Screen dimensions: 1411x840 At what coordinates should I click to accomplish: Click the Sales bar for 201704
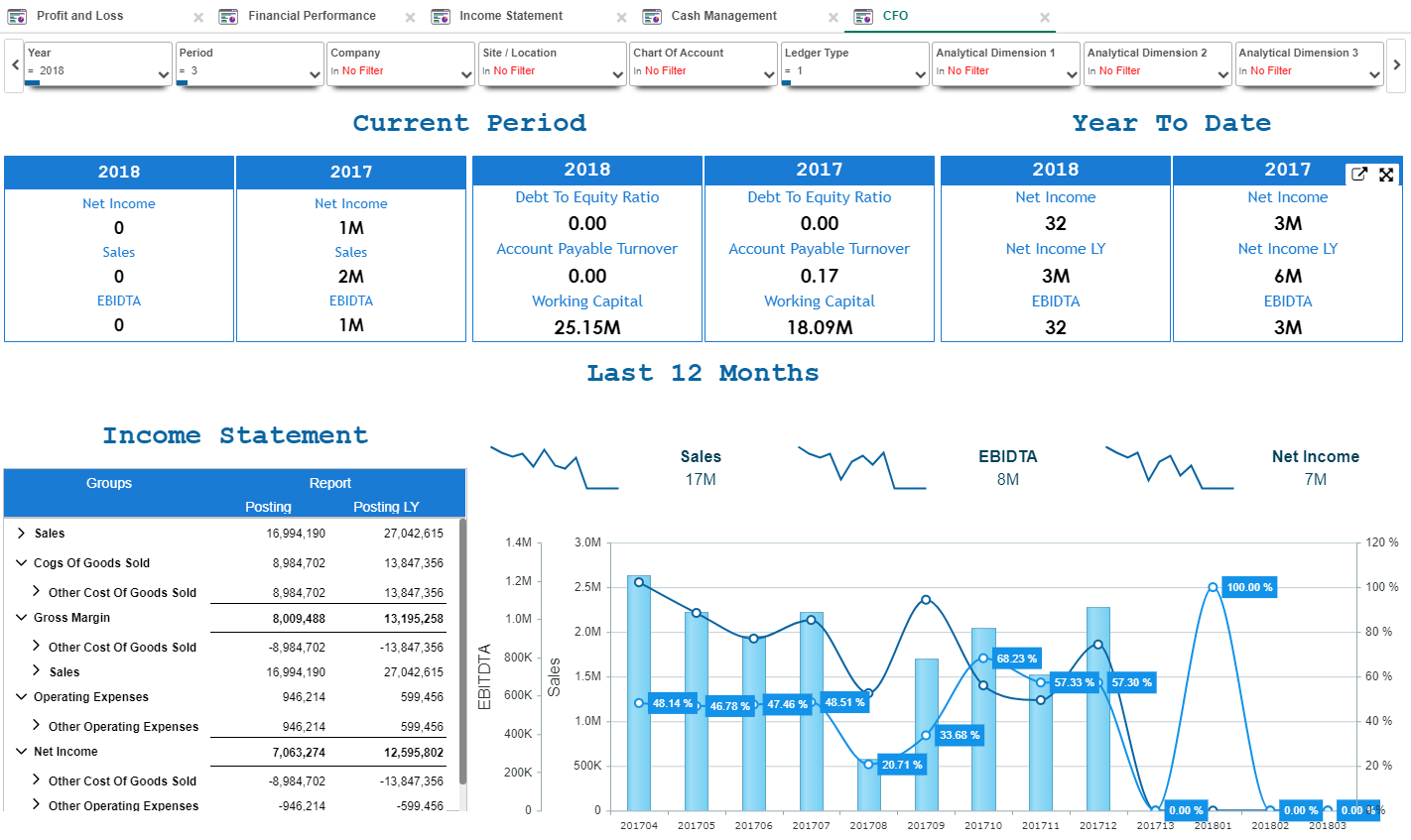coord(639,692)
